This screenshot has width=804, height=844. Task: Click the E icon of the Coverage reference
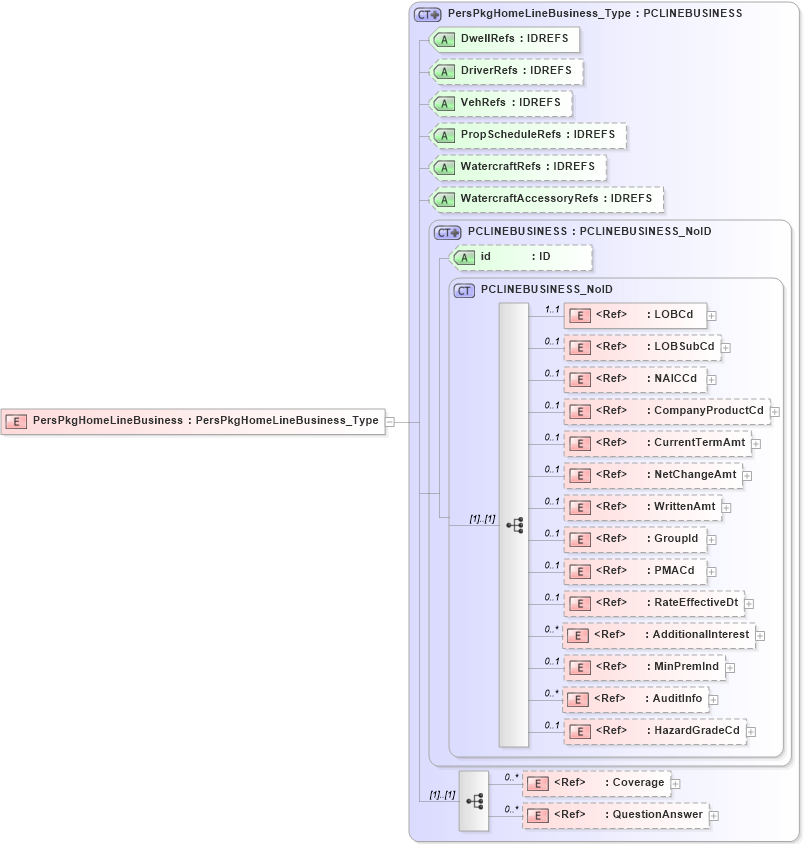538,783
